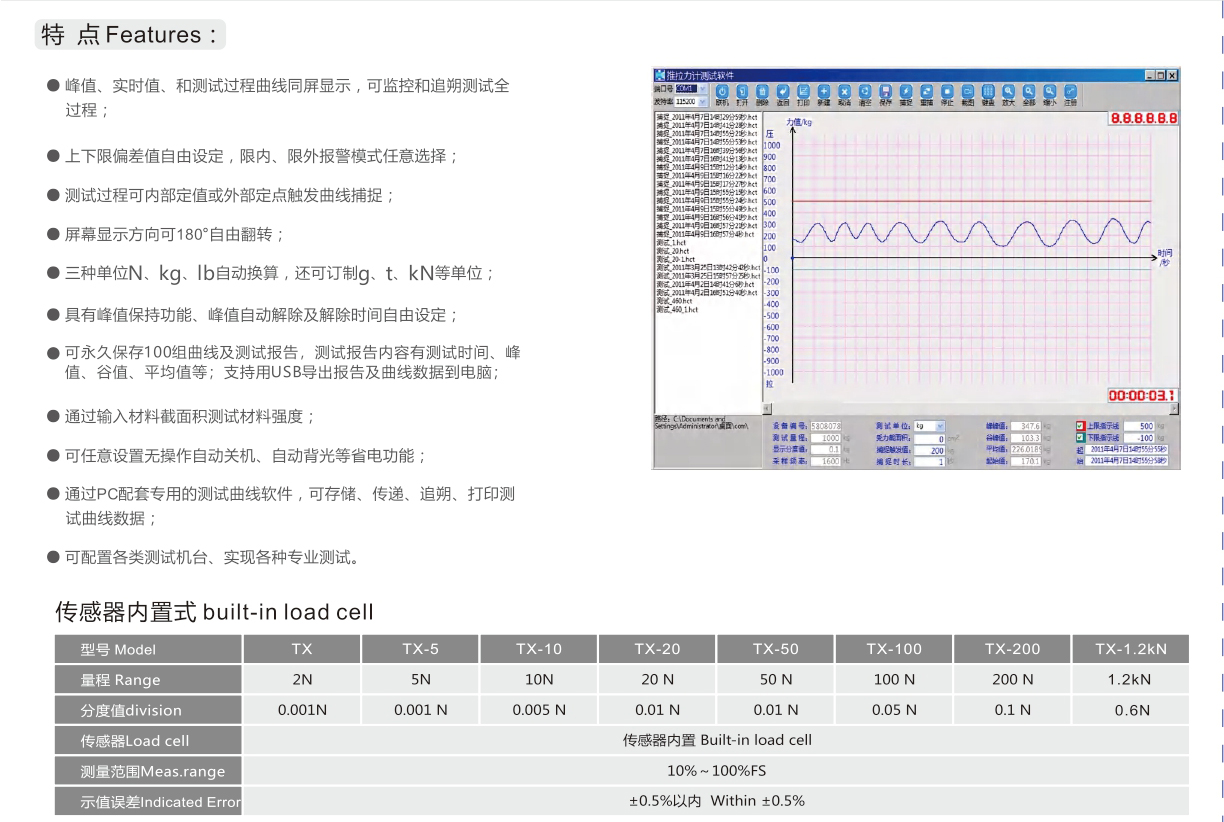Viewport: 1224px width, 822px height.
Task: Click the chart's horizontal scrollbar right arrow
Action: (1174, 408)
